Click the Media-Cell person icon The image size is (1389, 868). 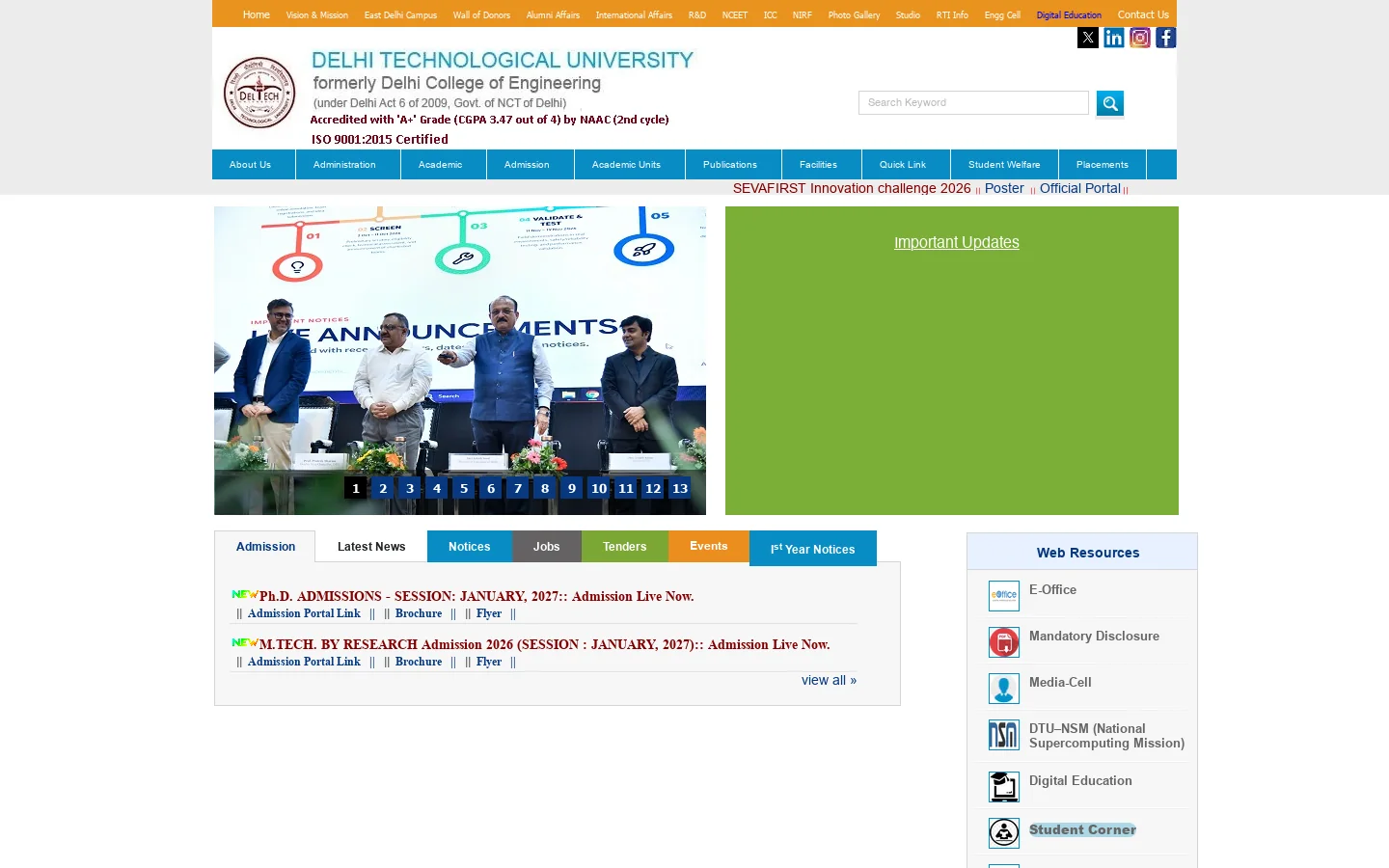click(1004, 689)
